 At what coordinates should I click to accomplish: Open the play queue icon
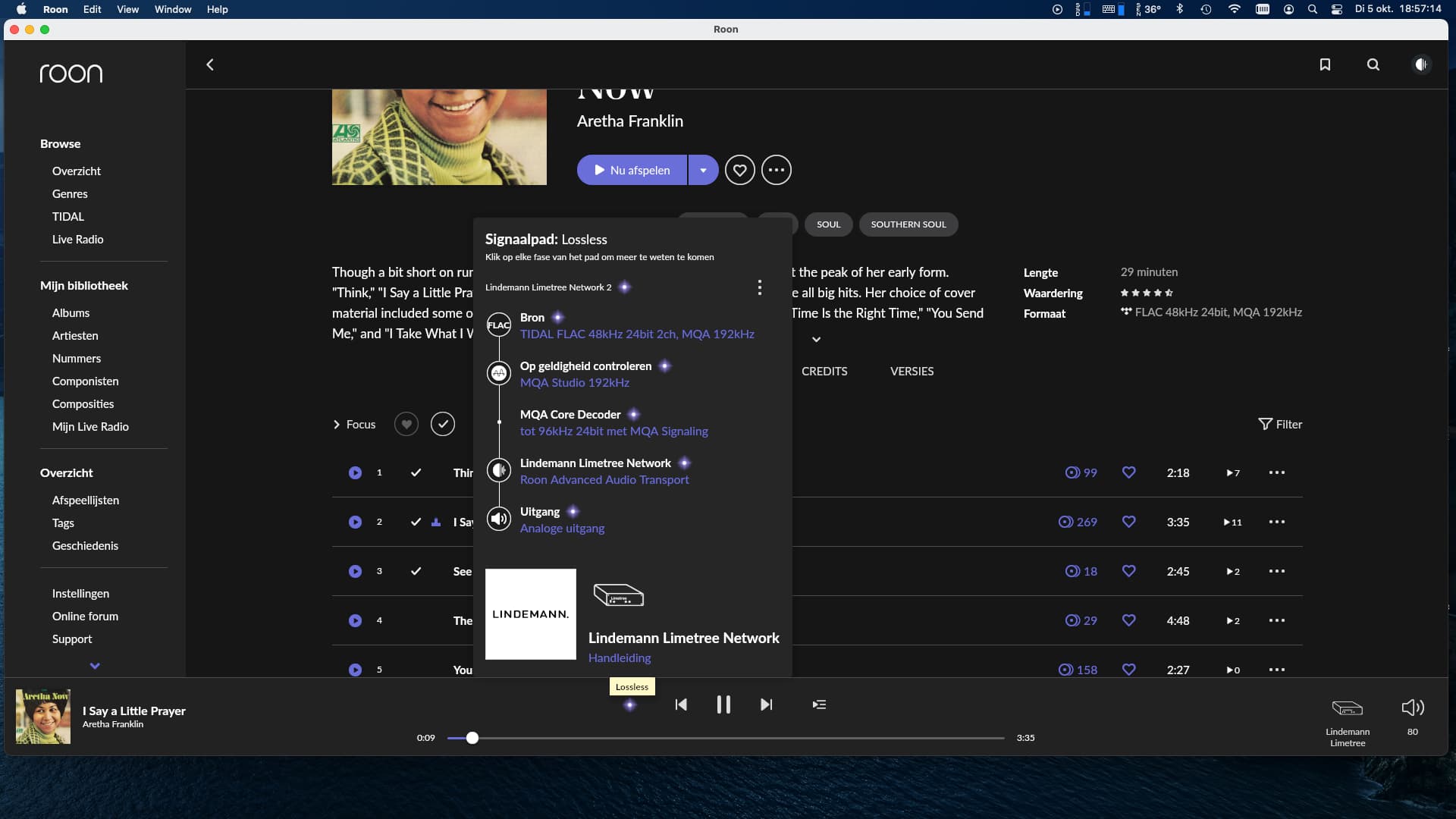click(x=819, y=704)
